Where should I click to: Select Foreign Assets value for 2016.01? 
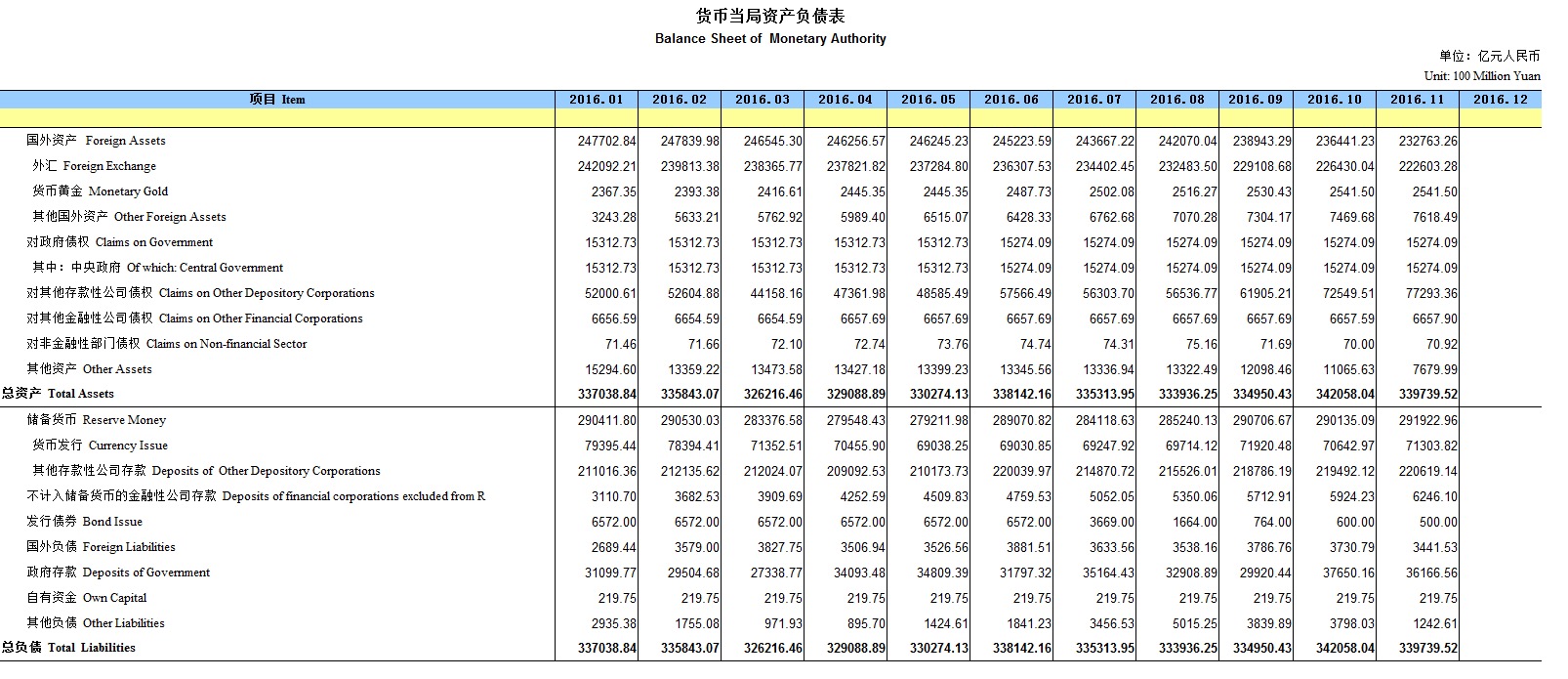pyautogui.click(x=606, y=141)
